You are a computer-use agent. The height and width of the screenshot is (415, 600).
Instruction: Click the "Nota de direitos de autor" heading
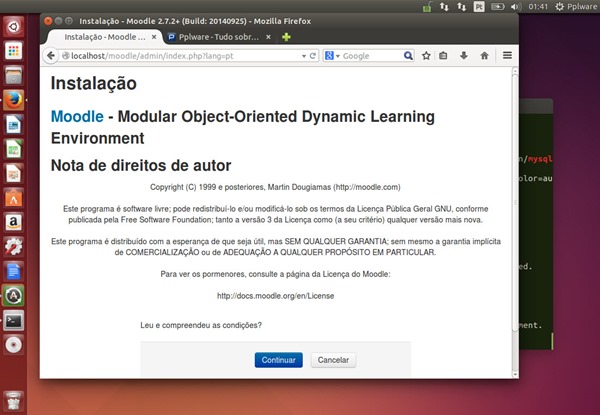[141, 166]
